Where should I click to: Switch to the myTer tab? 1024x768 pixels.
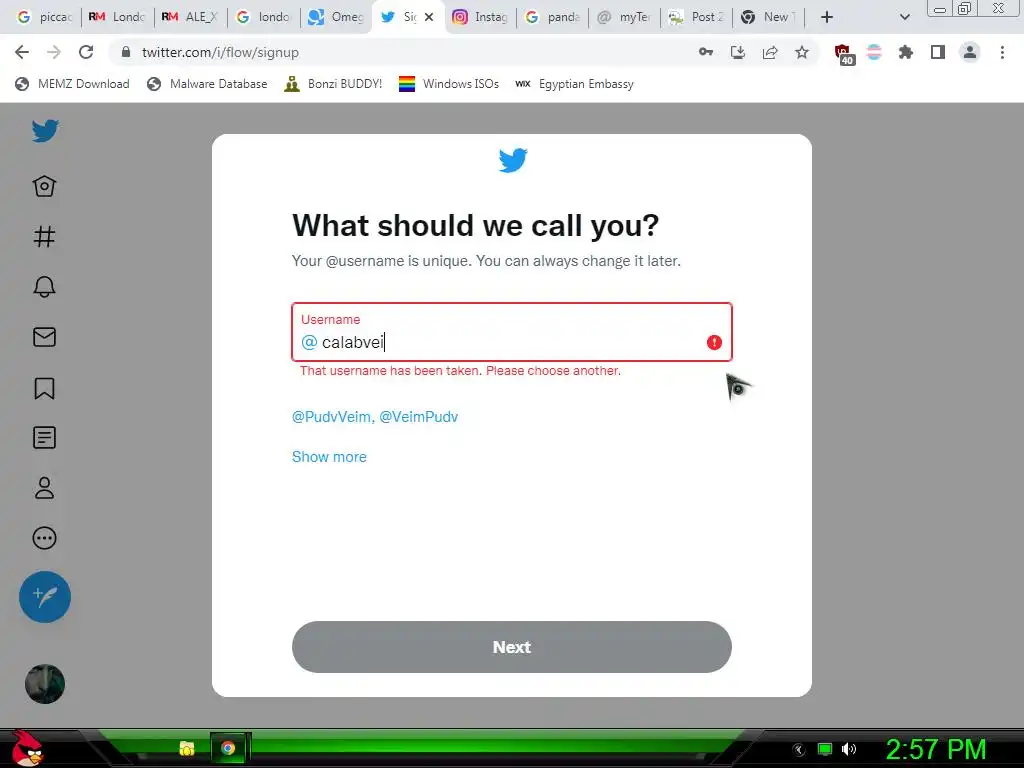click(x=625, y=17)
